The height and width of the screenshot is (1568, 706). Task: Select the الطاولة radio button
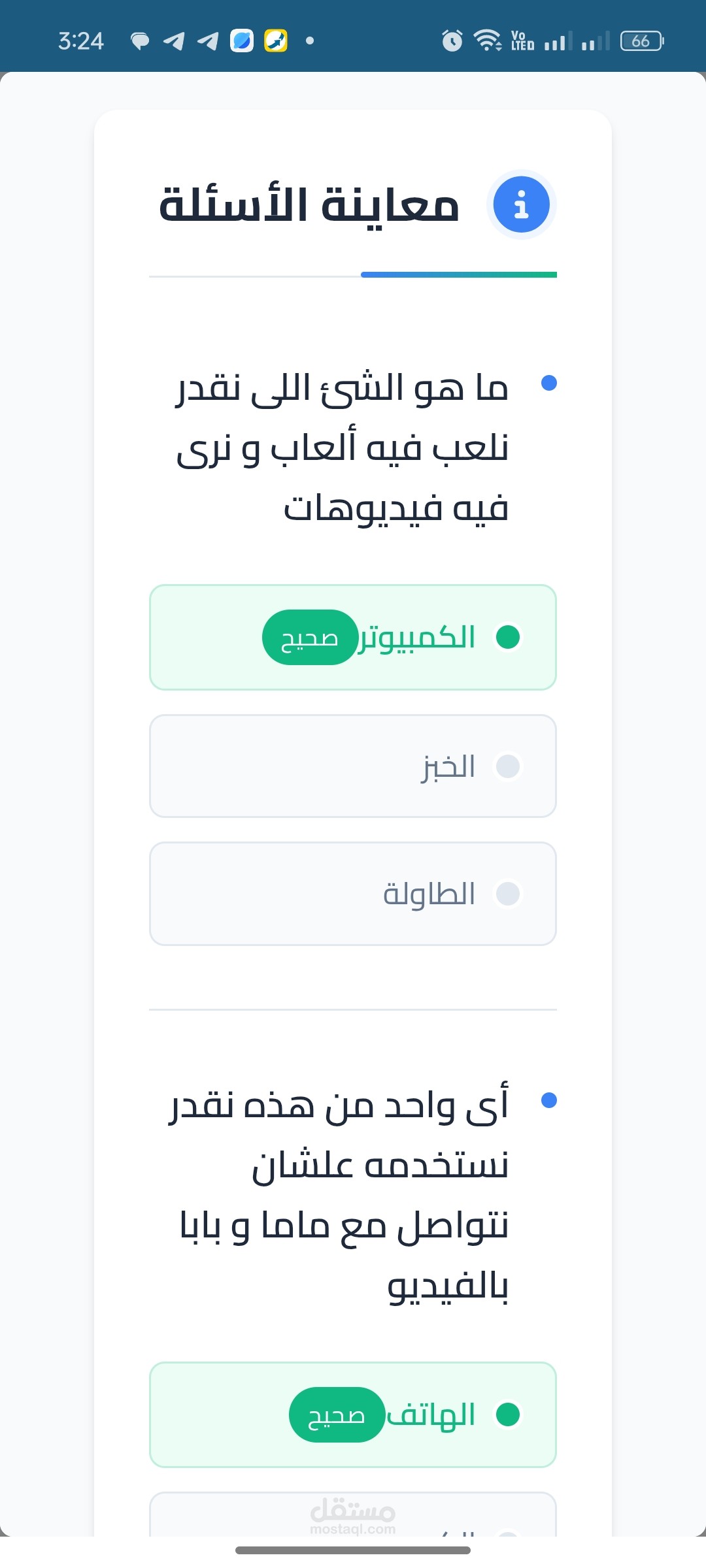508,894
